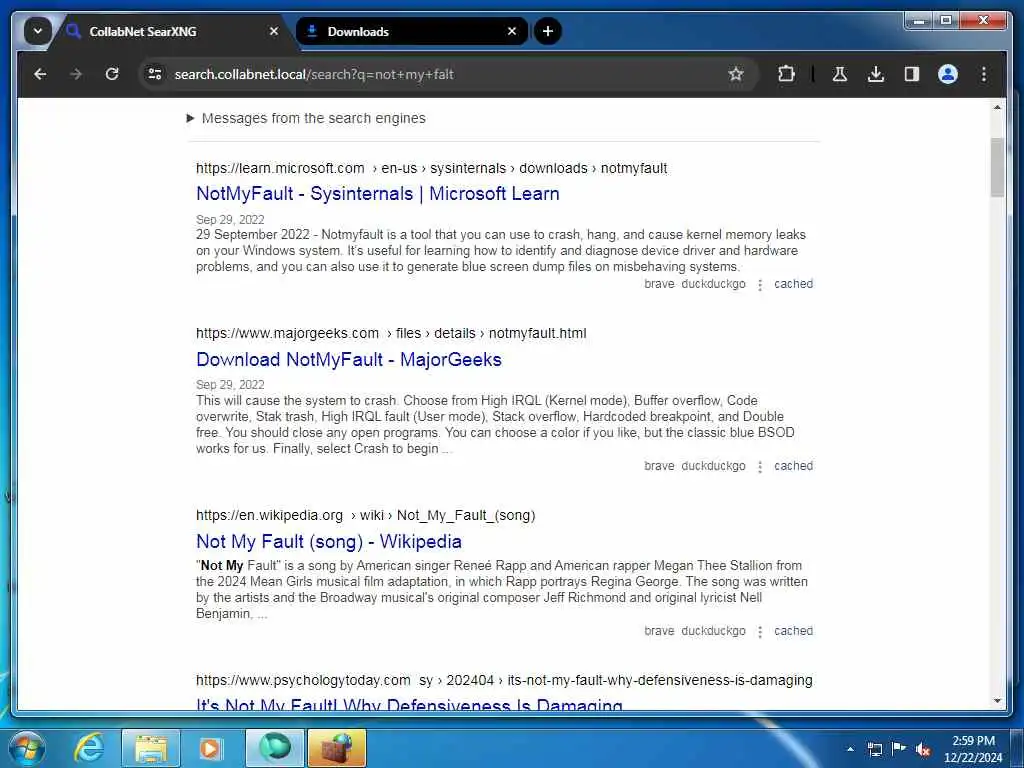Screen dimensions: 1024x768
Task: Open Chrome's three-dot menu
Action: [x=984, y=74]
